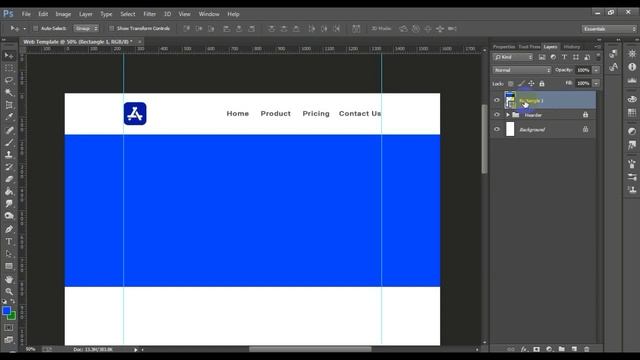640x360 pixels.
Task: Open the Info panel icon in dock
Action: click(632, 67)
